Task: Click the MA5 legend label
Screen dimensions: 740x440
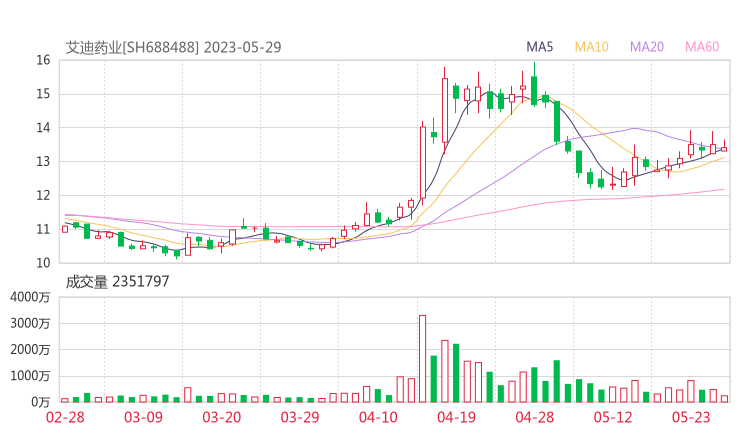Action: pyautogui.click(x=539, y=47)
